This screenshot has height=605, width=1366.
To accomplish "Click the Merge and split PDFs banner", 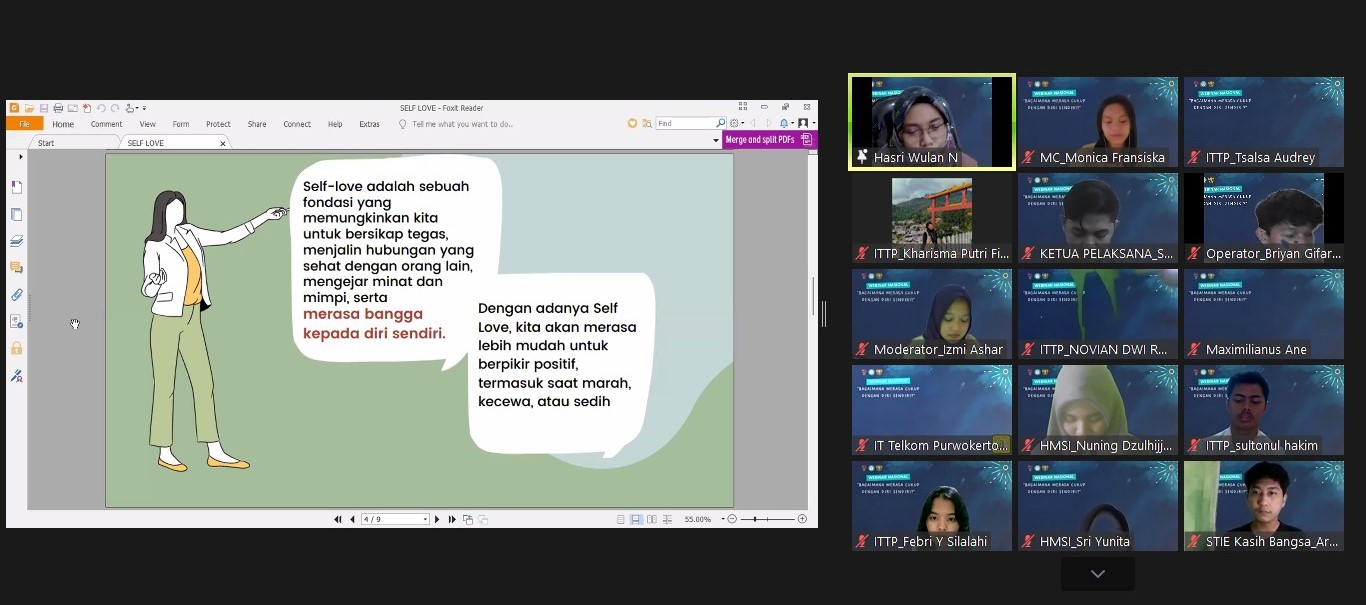I will (x=769, y=140).
